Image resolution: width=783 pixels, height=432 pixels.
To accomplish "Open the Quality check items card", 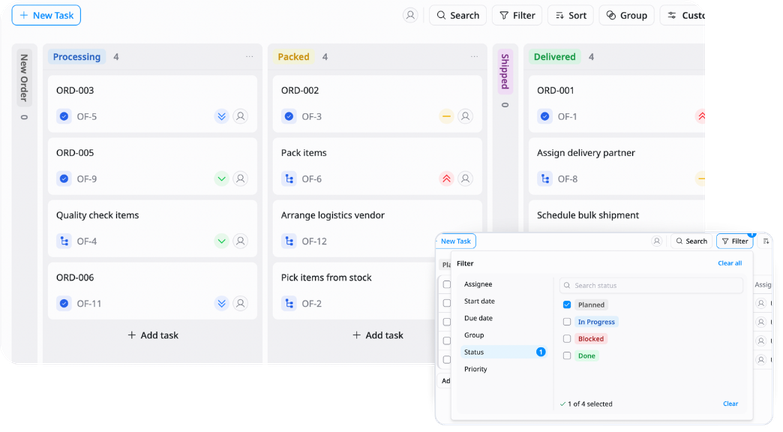I will [x=152, y=228].
